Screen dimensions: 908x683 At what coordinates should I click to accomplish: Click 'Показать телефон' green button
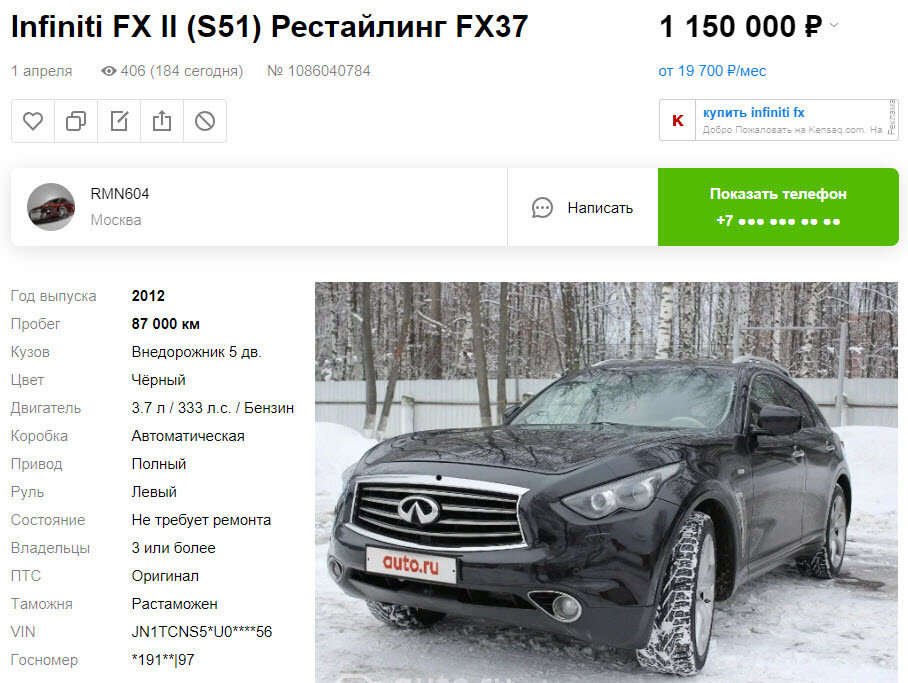(x=778, y=207)
